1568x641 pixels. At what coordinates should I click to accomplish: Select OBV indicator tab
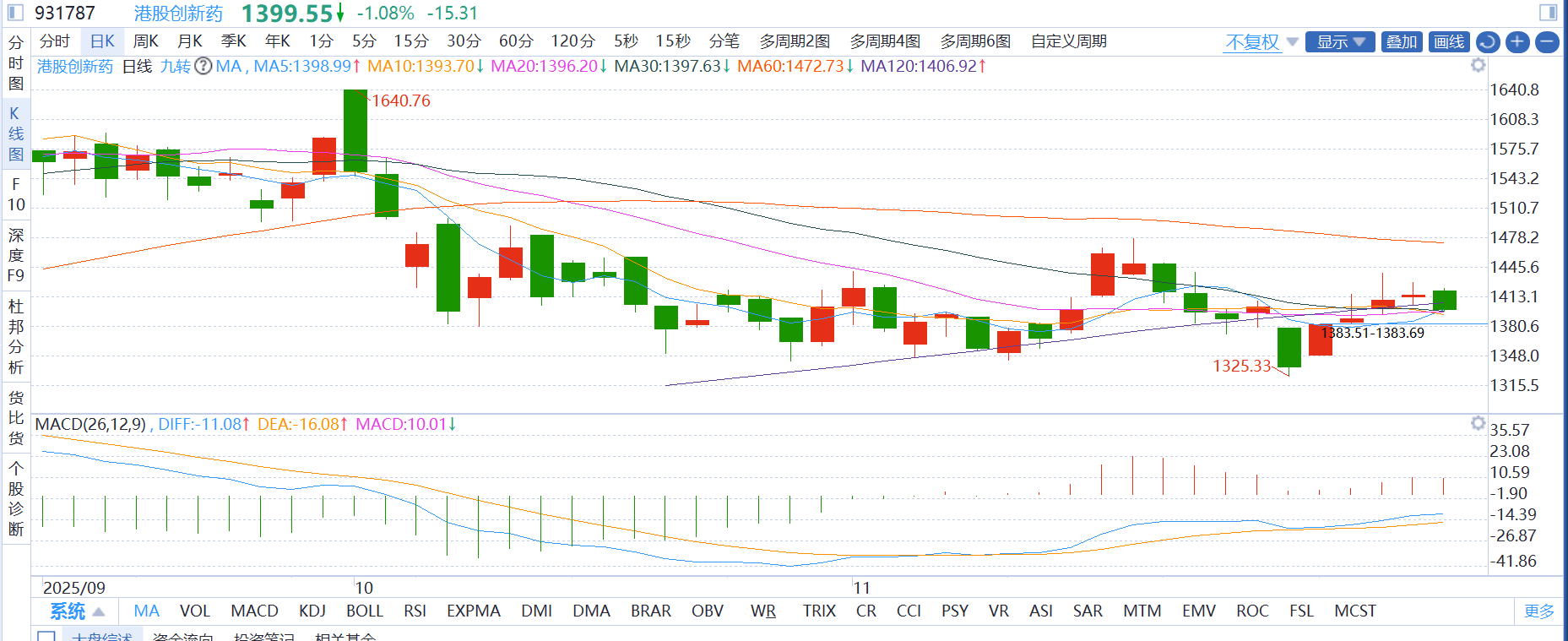tap(708, 611)
